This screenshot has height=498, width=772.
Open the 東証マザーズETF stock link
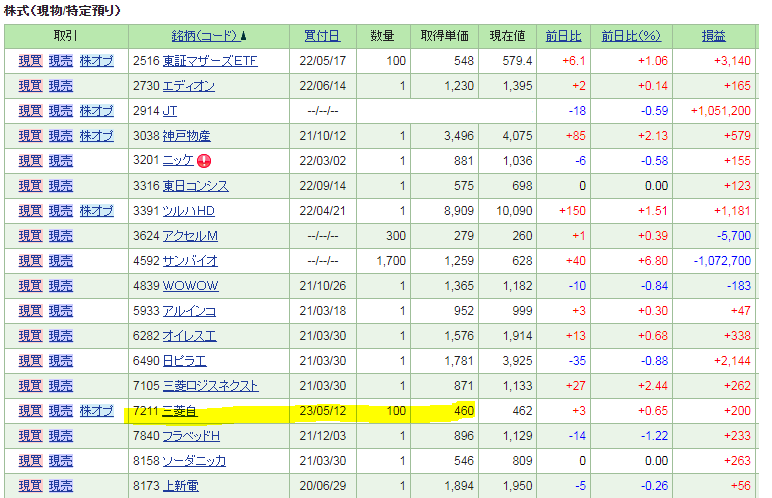point(210,61)
